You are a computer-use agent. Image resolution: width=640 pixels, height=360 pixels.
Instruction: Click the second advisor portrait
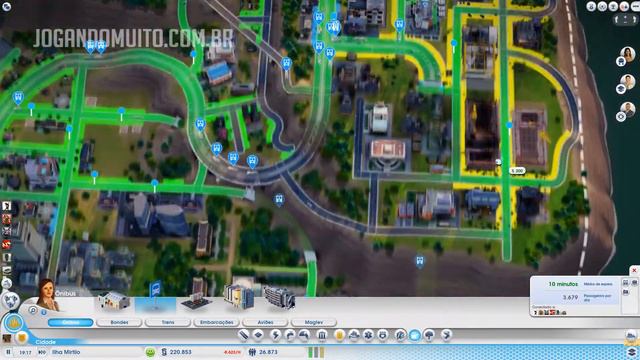(628, 82)
